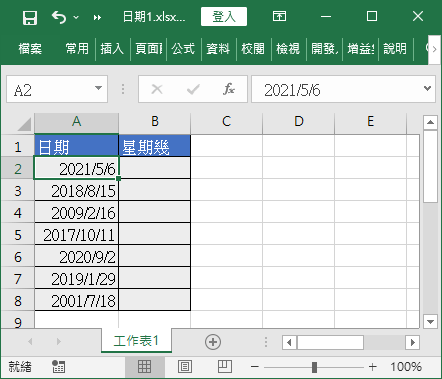Add a new sheet with the plus icon
The image size is (442, 379).
point(213,342)
